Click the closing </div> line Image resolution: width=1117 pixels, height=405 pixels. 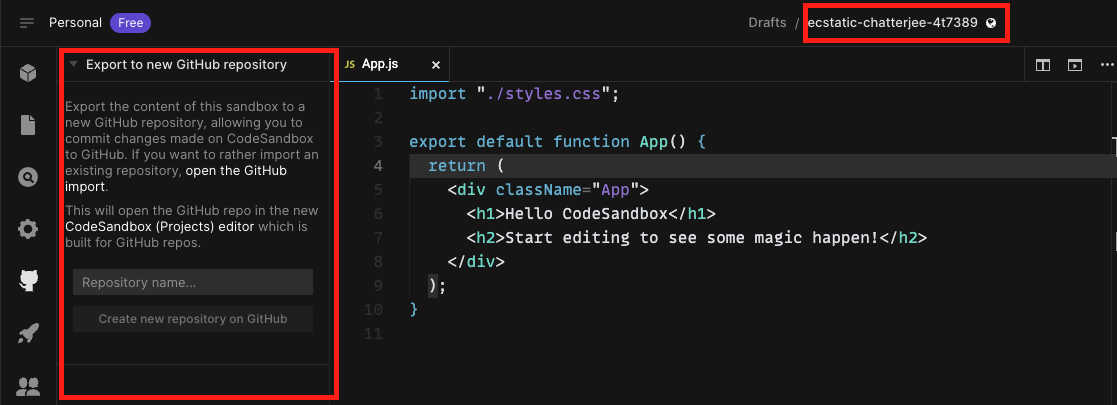pos(476,261)
